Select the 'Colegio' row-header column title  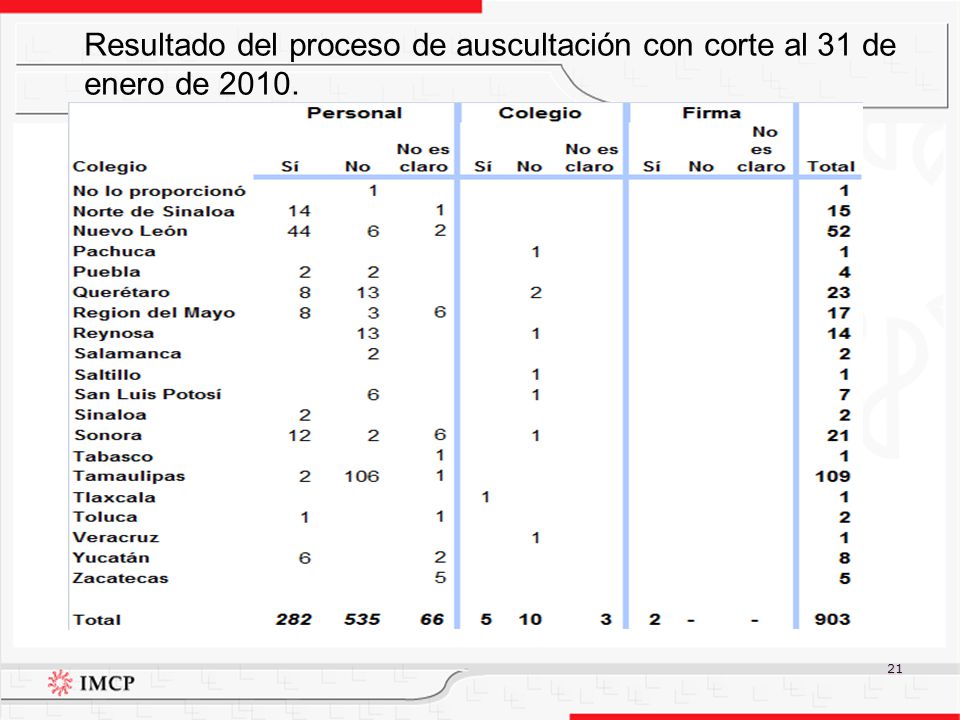pyautogui.click(x=110, y=167)
